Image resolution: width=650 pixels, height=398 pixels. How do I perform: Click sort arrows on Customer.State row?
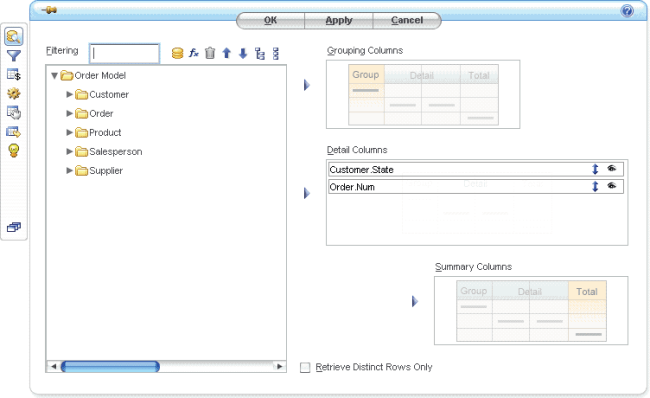coord(595,169)
